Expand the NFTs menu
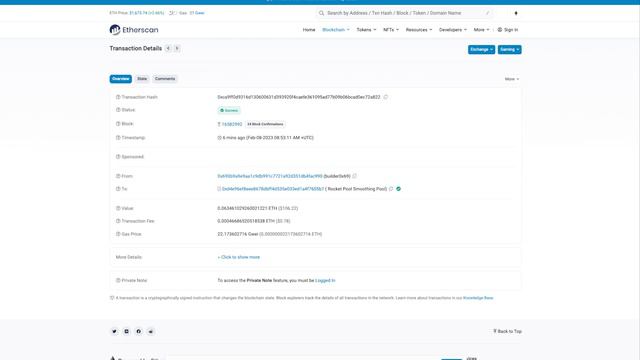The width and height of the screenshot is (640, 360). [391, 30]
